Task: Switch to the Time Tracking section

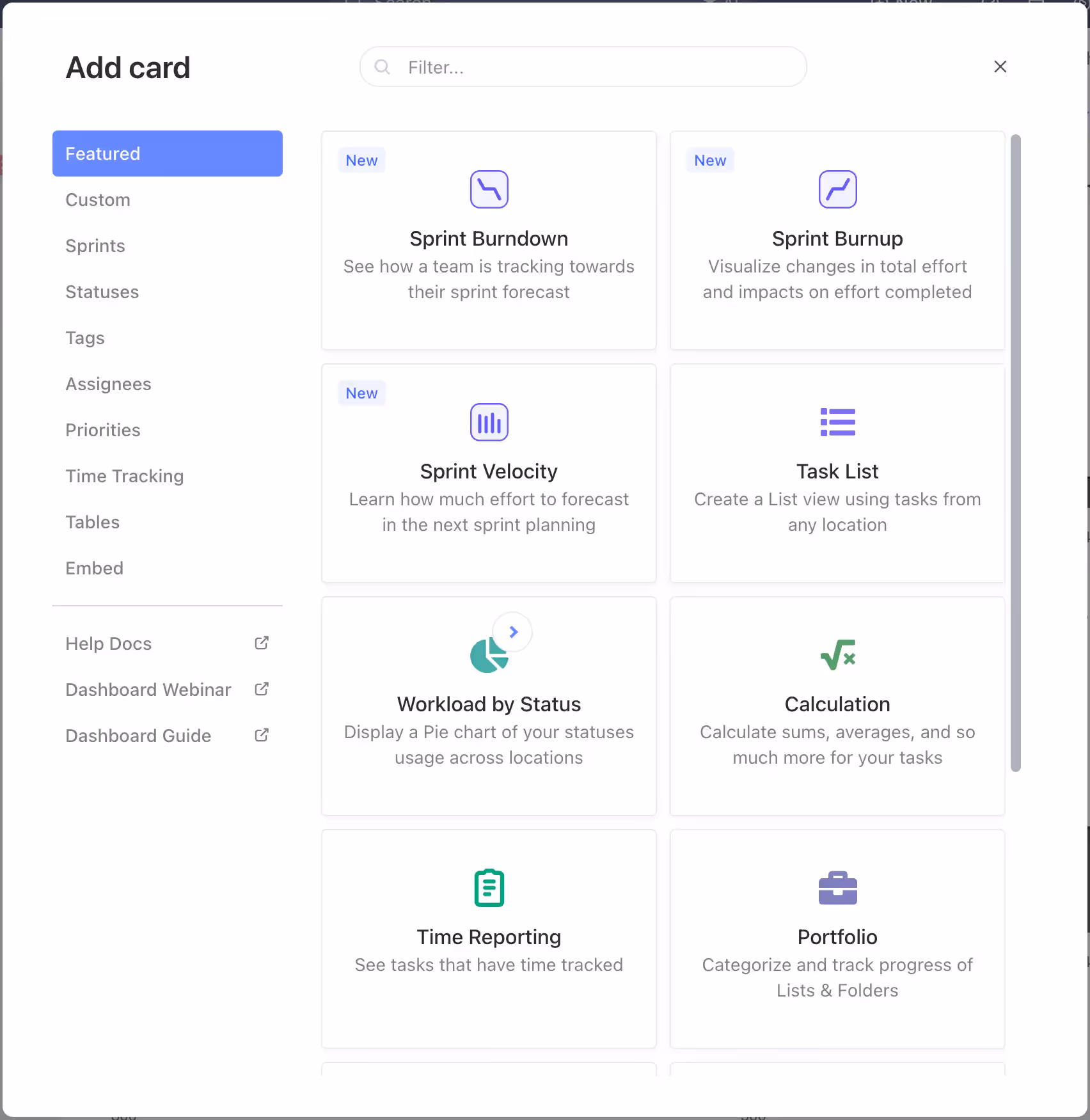Action: point(124,476)
